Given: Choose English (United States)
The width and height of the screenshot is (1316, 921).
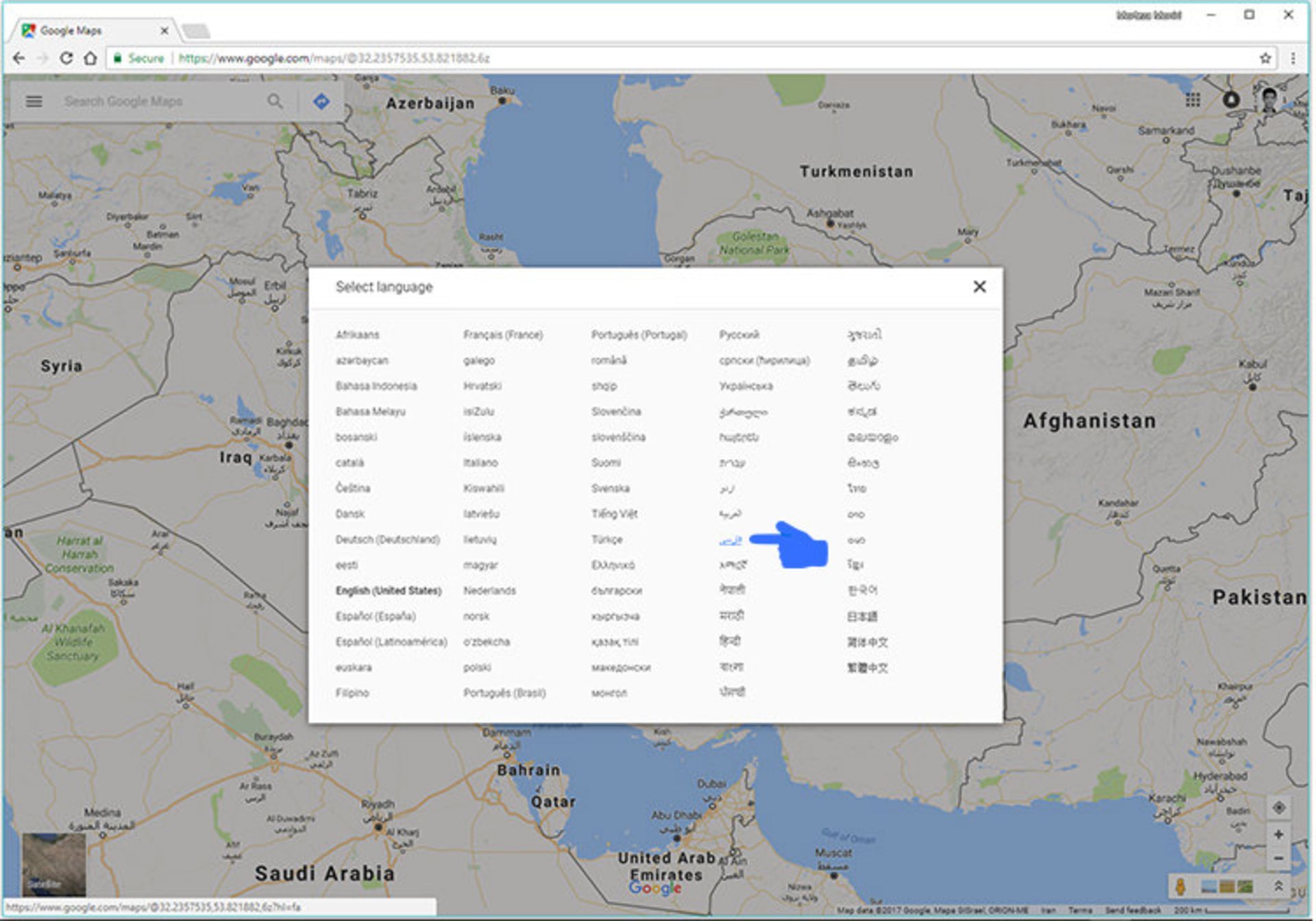Looking at the screenshot, I should click(x=389, y=591).
